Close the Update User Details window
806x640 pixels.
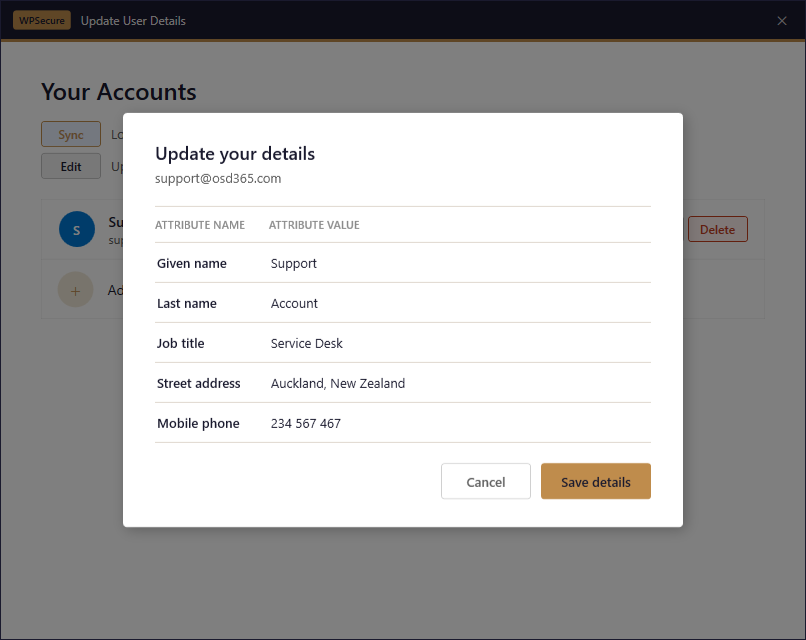(782, 21)
